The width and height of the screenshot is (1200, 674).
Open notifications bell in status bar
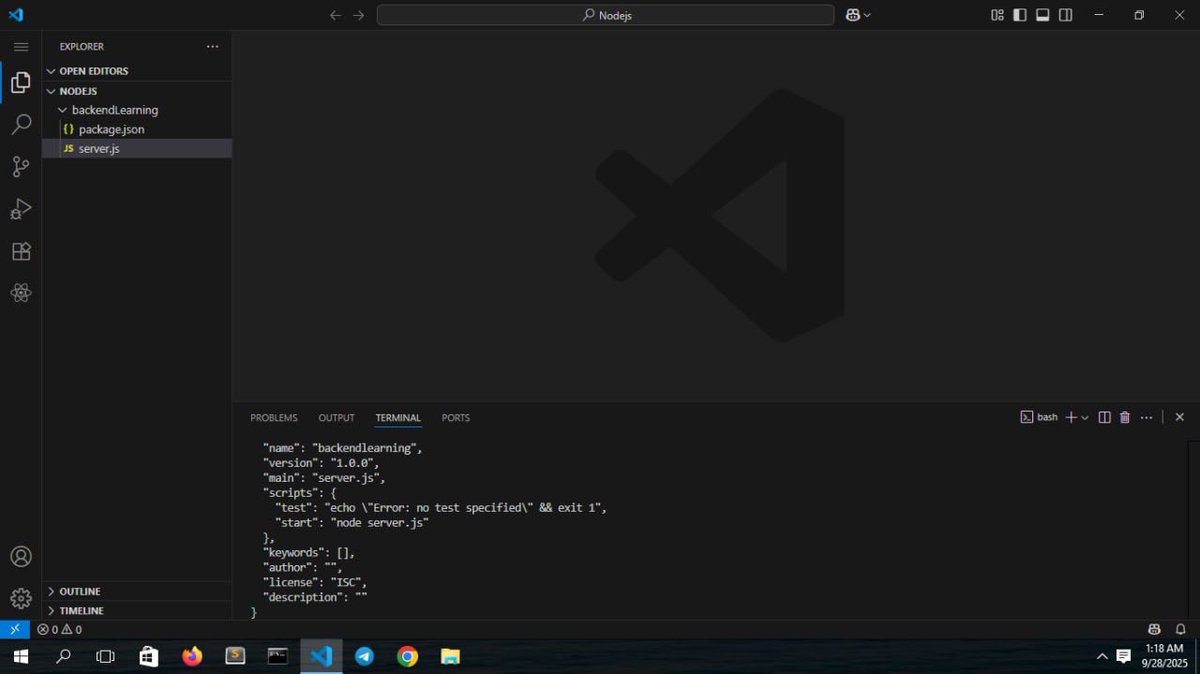tap(1181, 630)
